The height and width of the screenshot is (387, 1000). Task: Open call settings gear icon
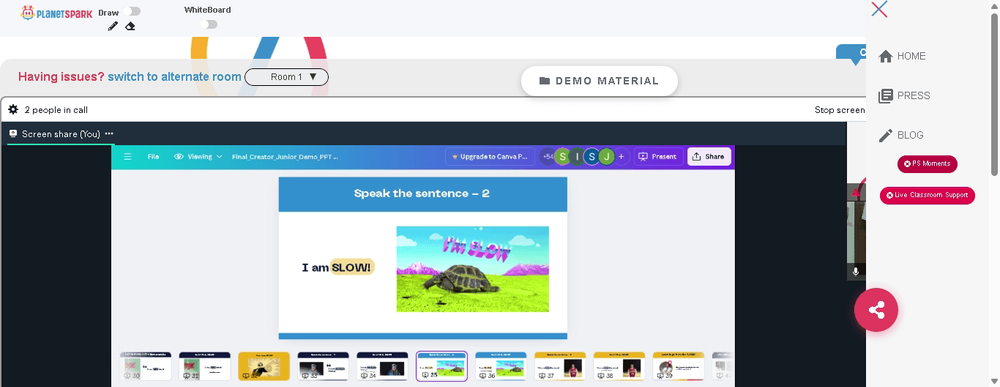[13, 110]
